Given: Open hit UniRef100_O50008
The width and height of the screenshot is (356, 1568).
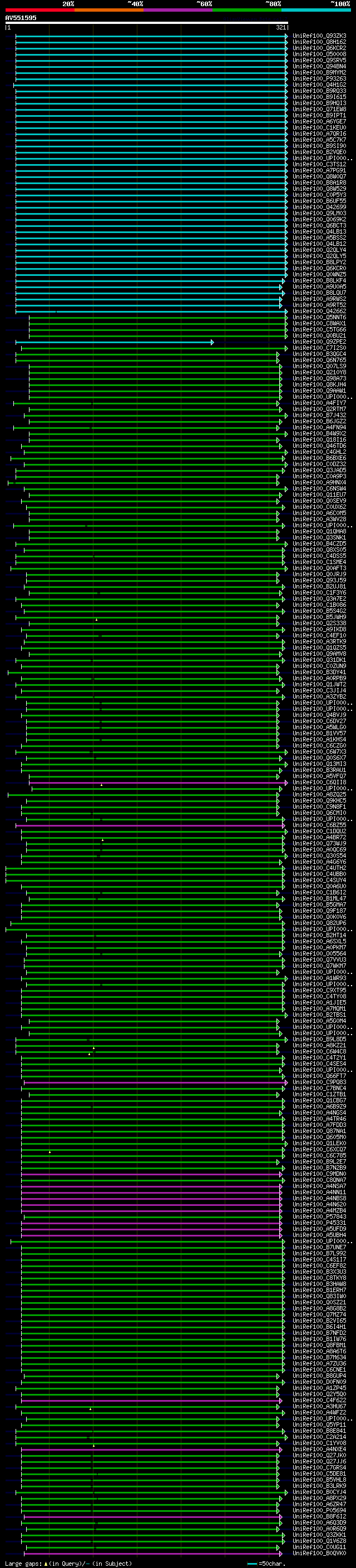Looking at the screenshot, I should point(319,54).
